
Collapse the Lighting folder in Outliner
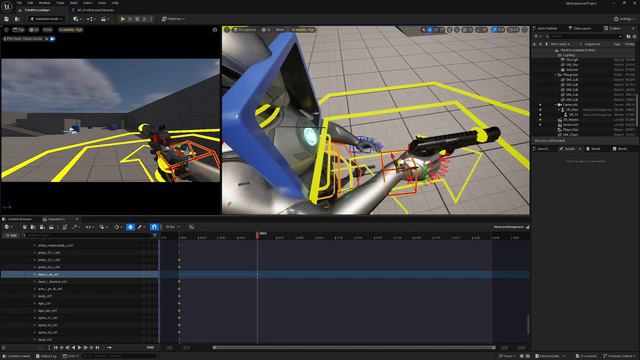[556, 55]
